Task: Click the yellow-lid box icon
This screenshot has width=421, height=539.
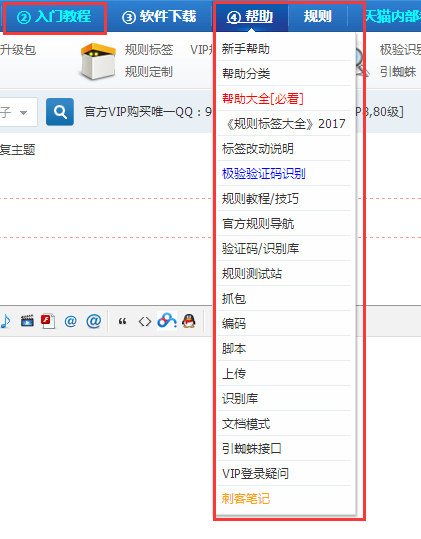Action: (98, 61)
